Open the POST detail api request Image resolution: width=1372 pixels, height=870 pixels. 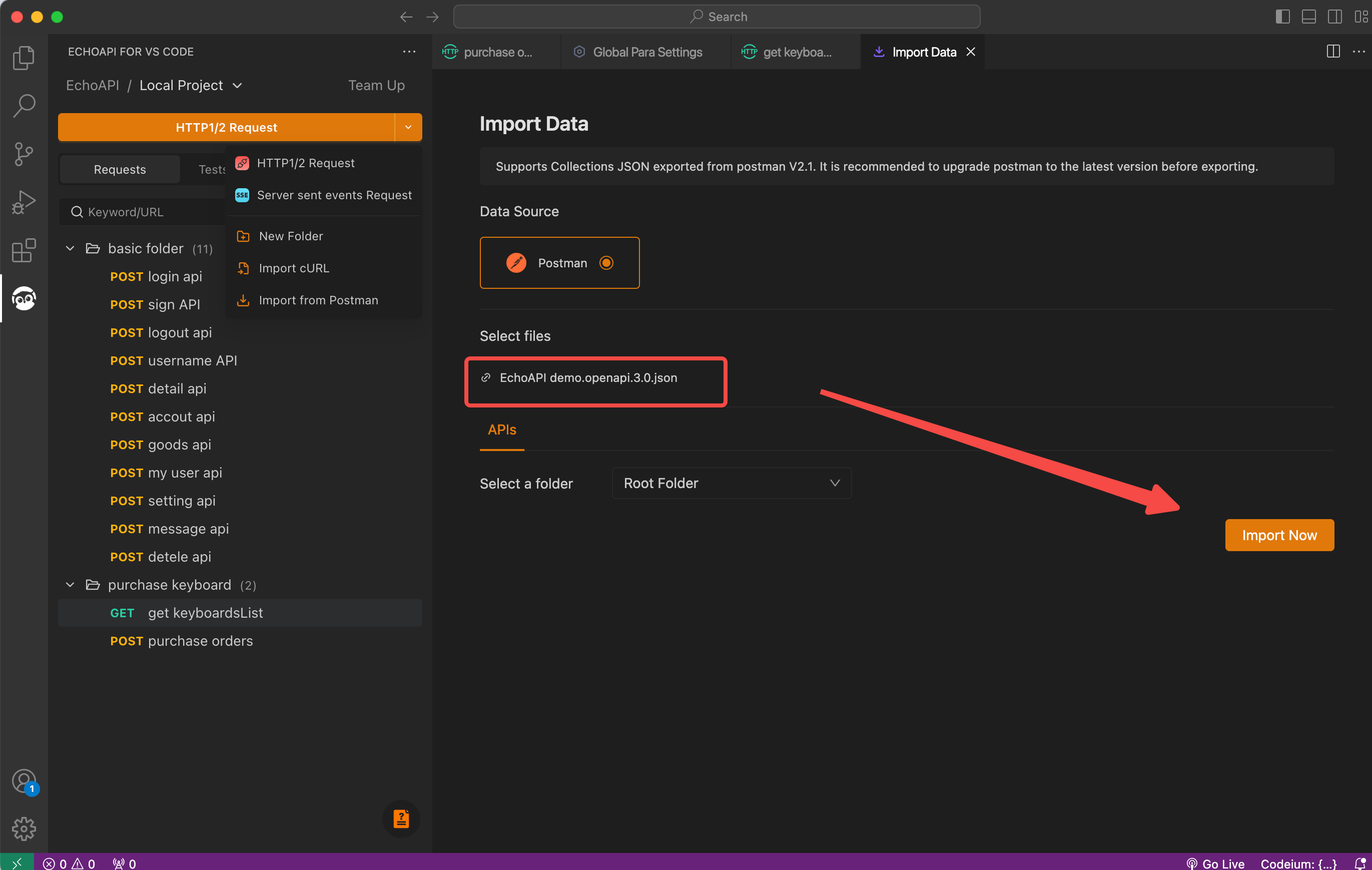pyautogui.click(x=240, y=388)
